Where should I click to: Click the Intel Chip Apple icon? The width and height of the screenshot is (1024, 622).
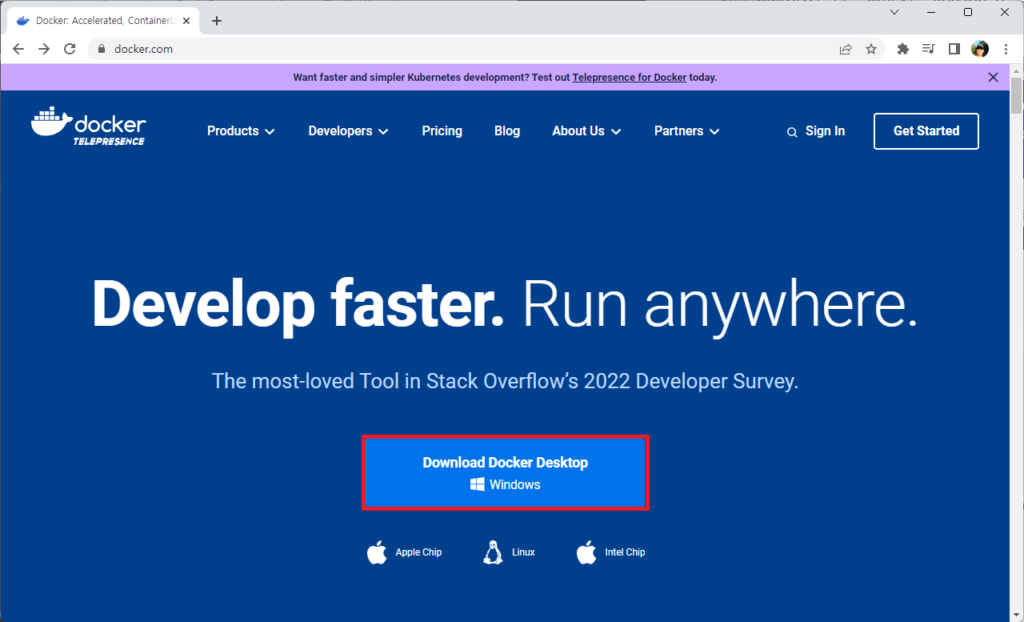pos(586,552)
